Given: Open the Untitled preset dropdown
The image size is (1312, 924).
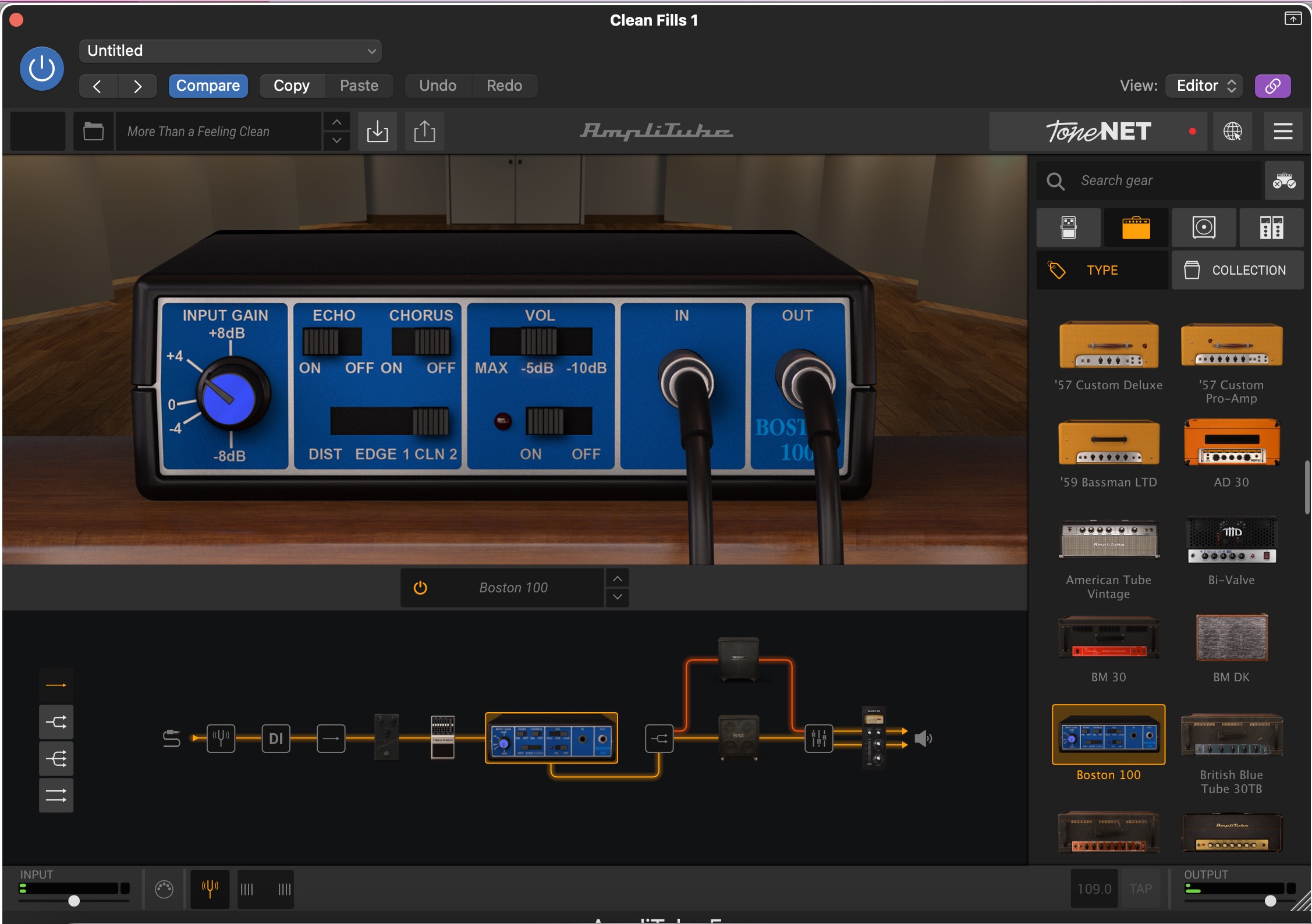Looking at the screenshot, I should pyautogui.click(x=231, y=51).
